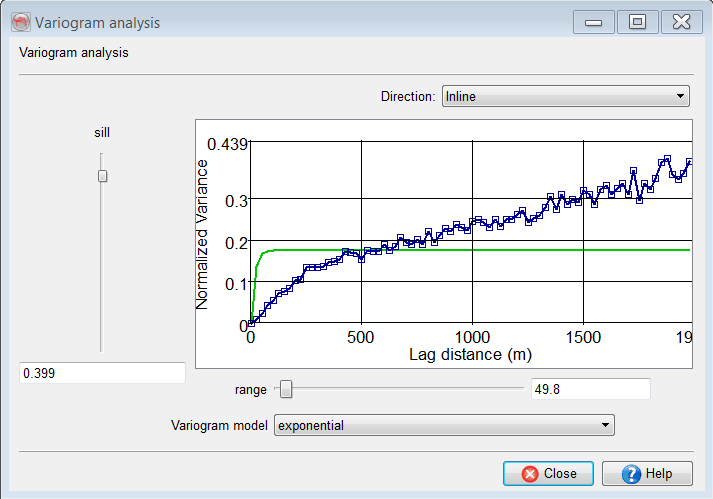Open the Direction dropdown showing Inline
Screen dimensions: 713x499
(564, 96)
